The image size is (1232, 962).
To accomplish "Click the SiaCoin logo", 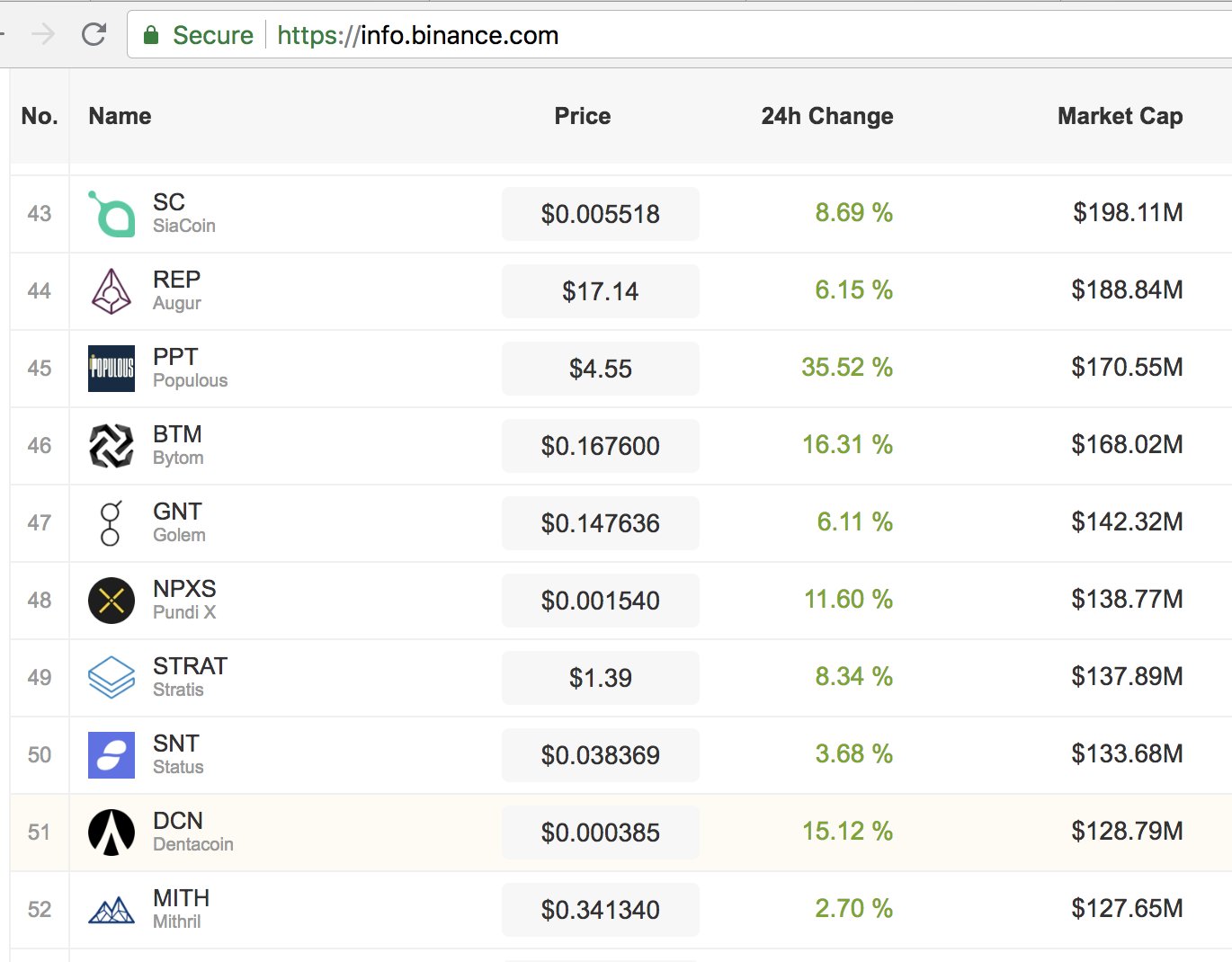I will (x=110, y=213).
